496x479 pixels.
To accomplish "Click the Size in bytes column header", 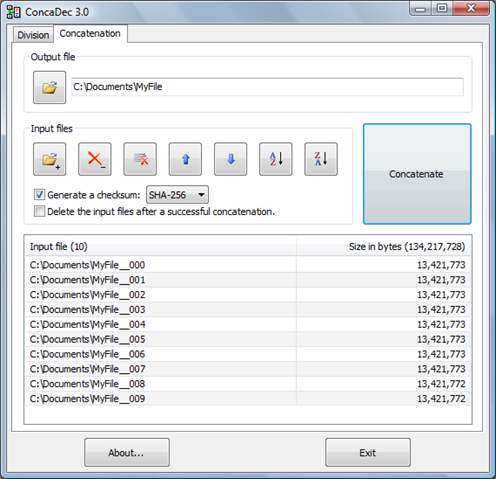I will coord(383,247).
